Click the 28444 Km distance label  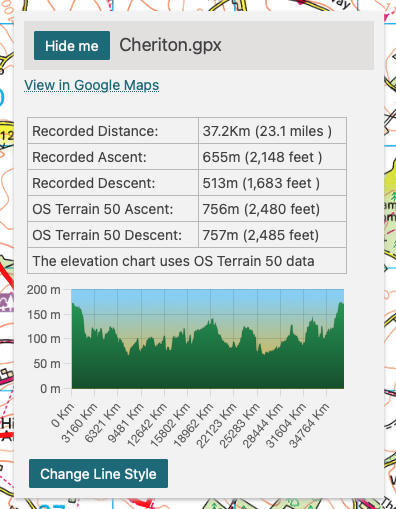(x=263, y=425)
